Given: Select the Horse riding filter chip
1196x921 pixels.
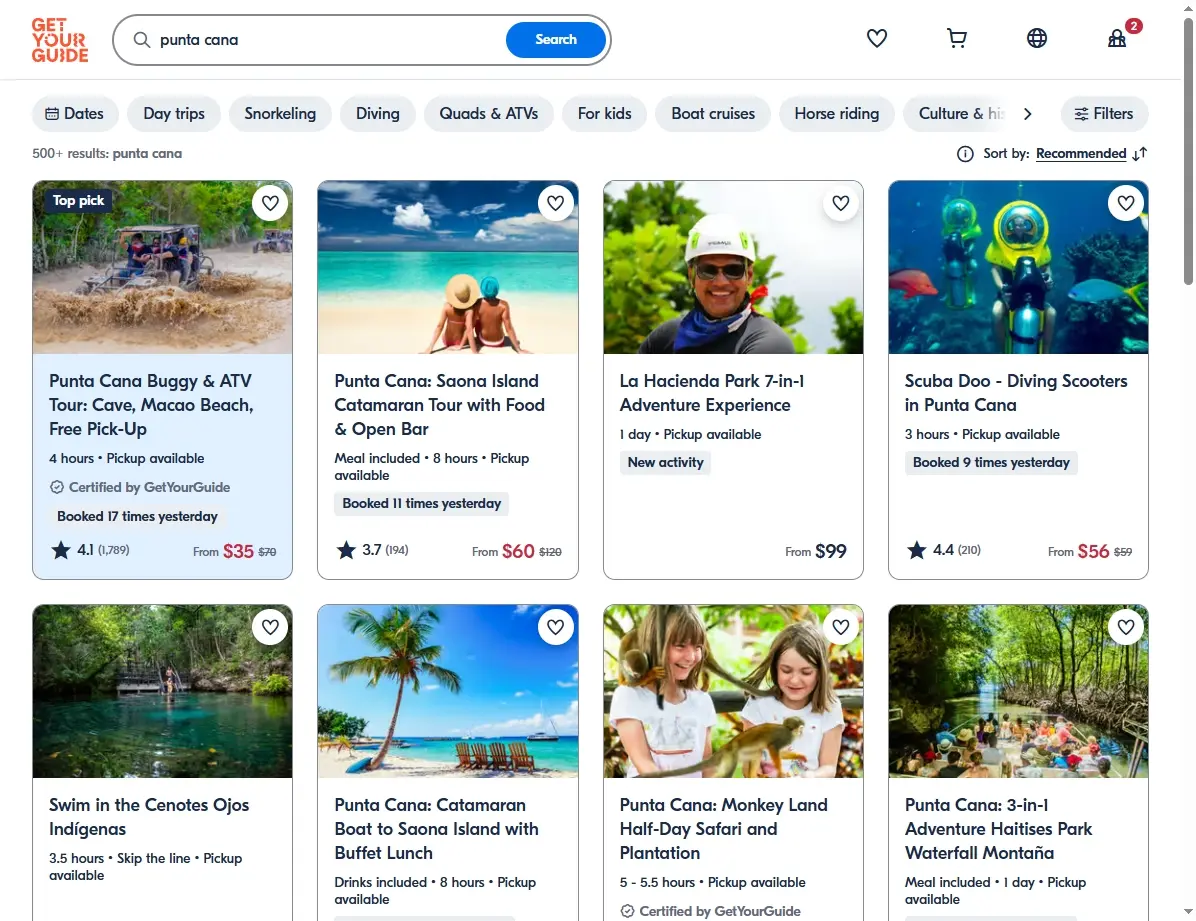Looking at the screenshot, I should point(837,114).
